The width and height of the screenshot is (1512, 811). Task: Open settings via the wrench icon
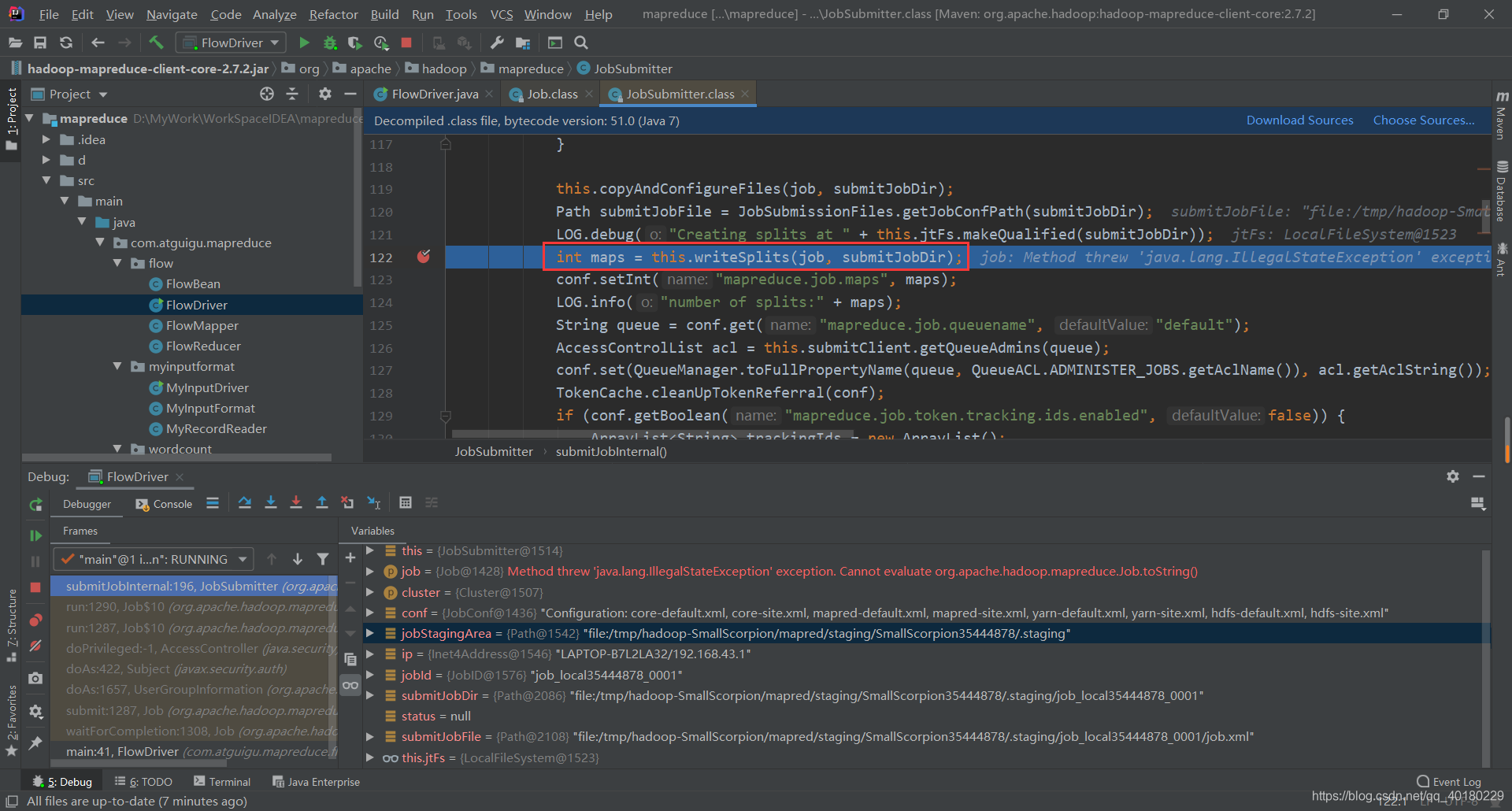click(x=497, y=43)
